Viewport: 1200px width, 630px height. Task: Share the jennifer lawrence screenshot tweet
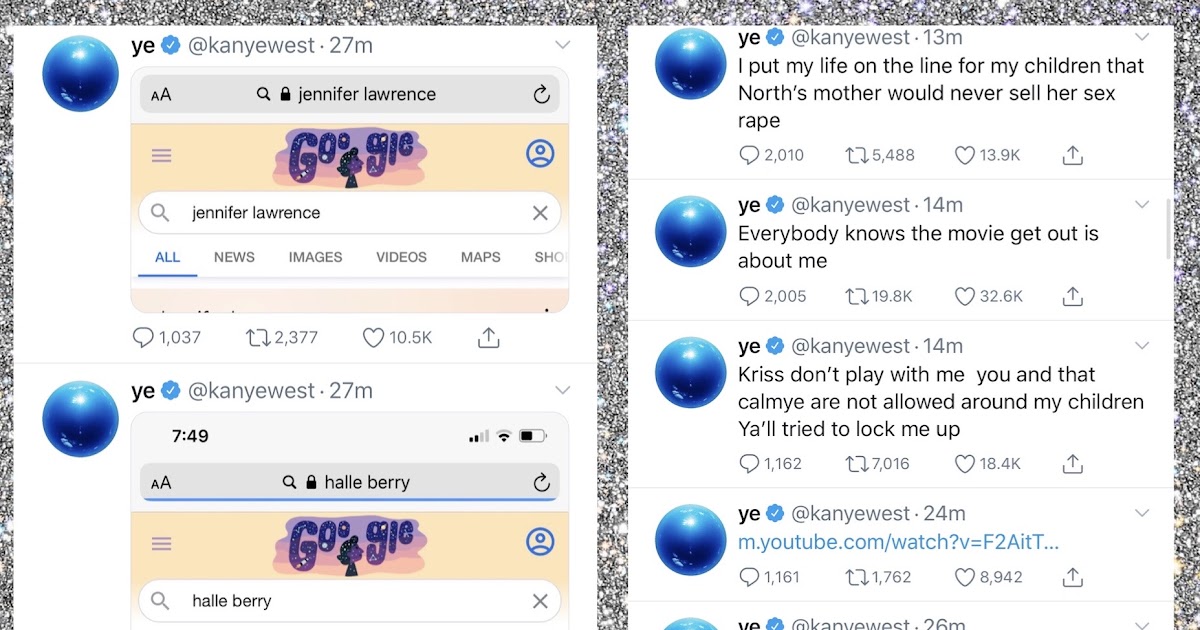pos(488,338)
